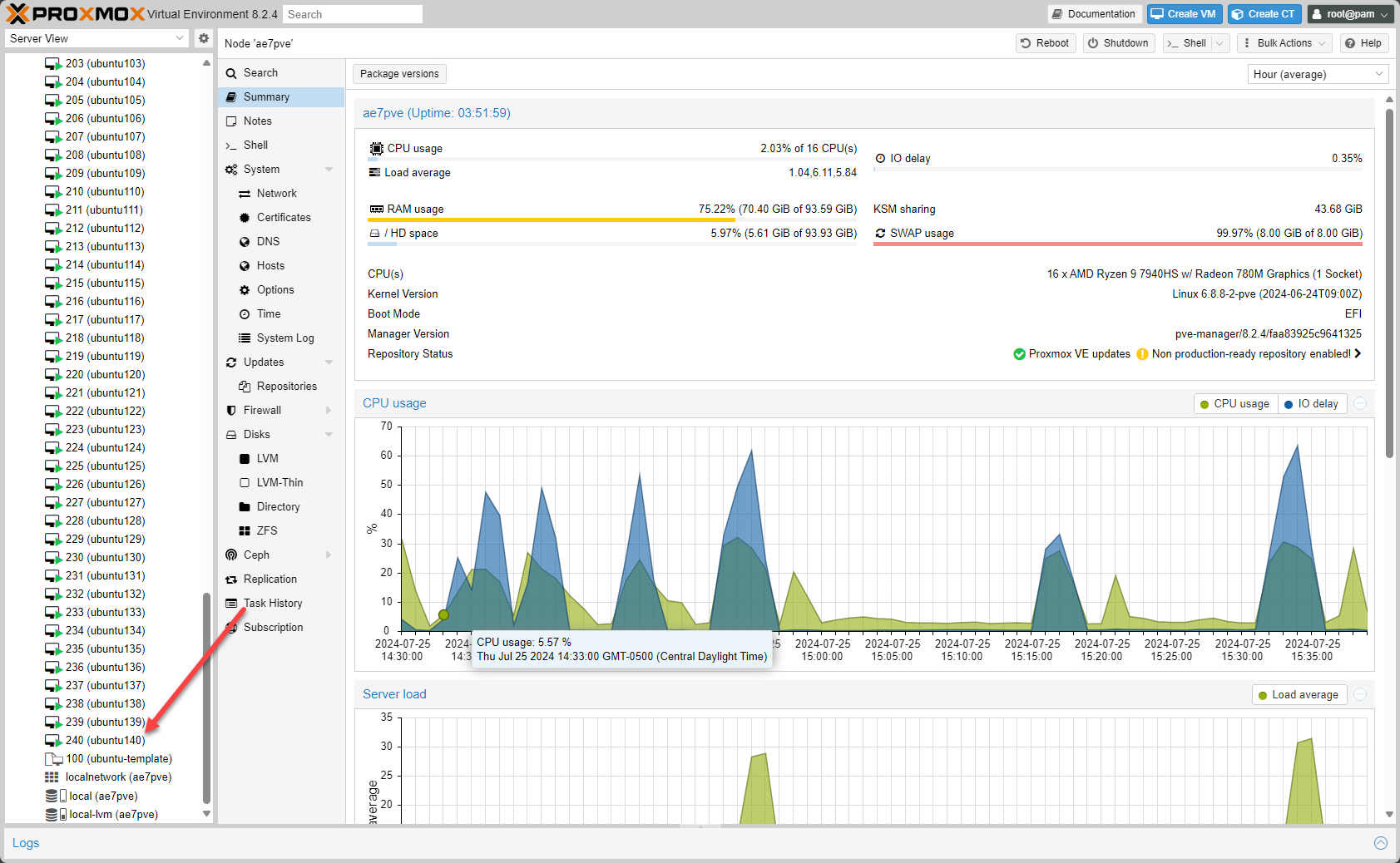Toggle the CPU usage legend series

pos(1235,404)
